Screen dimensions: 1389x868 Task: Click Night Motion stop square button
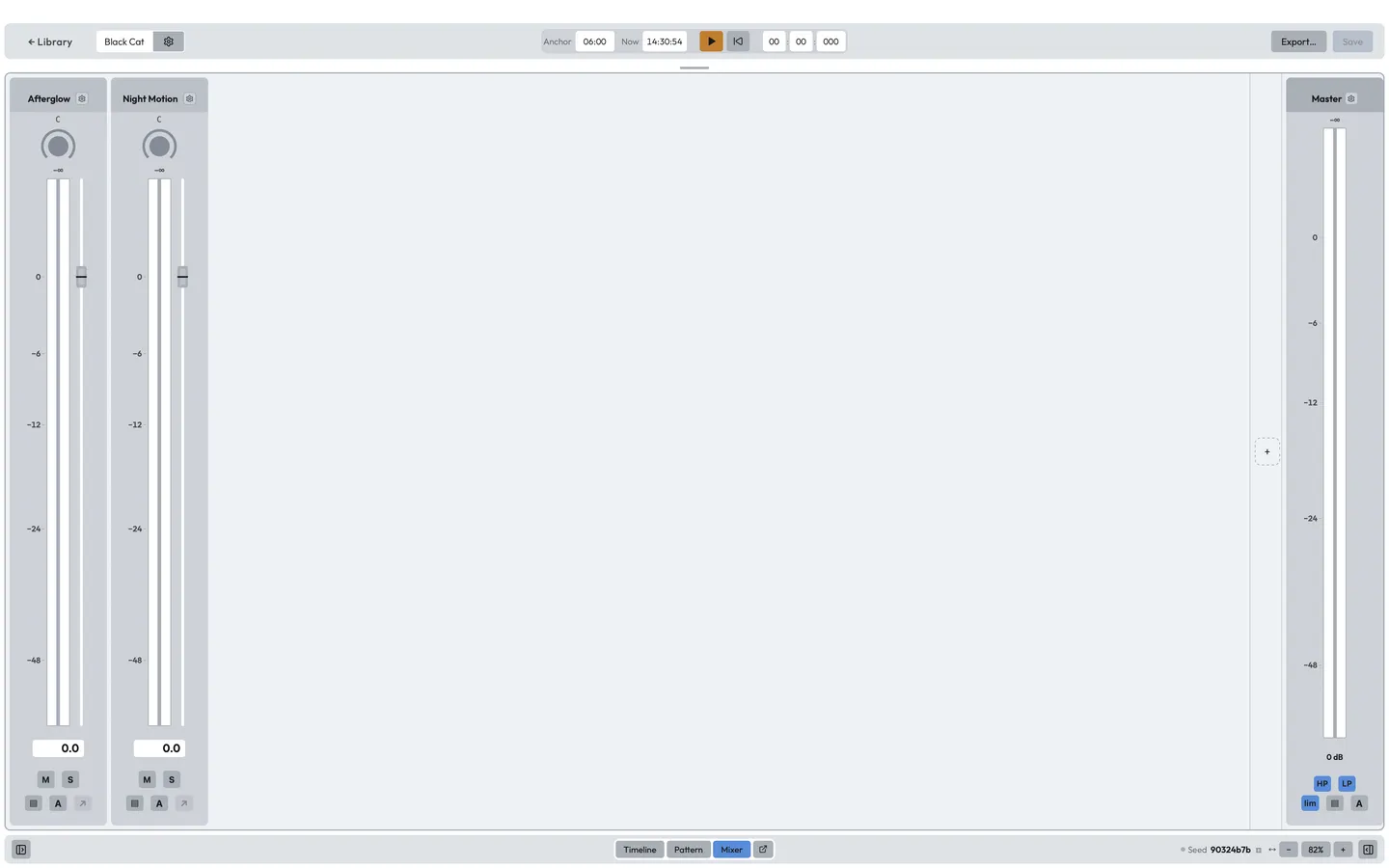pos(135,803)
